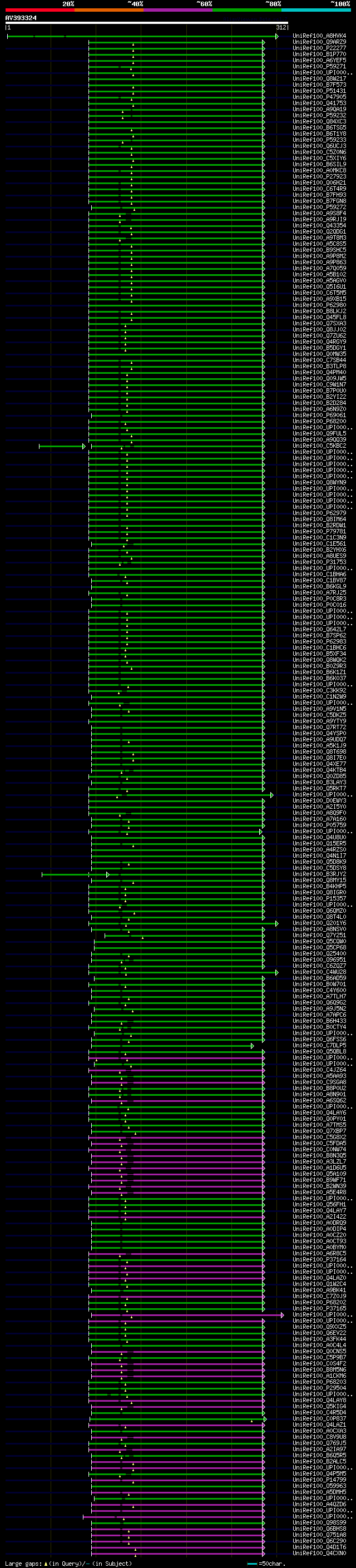The height and width of the screenshot is (1568, 356).
Task: Click the orange ~40% identity legend segment
Action: point(109,10)
